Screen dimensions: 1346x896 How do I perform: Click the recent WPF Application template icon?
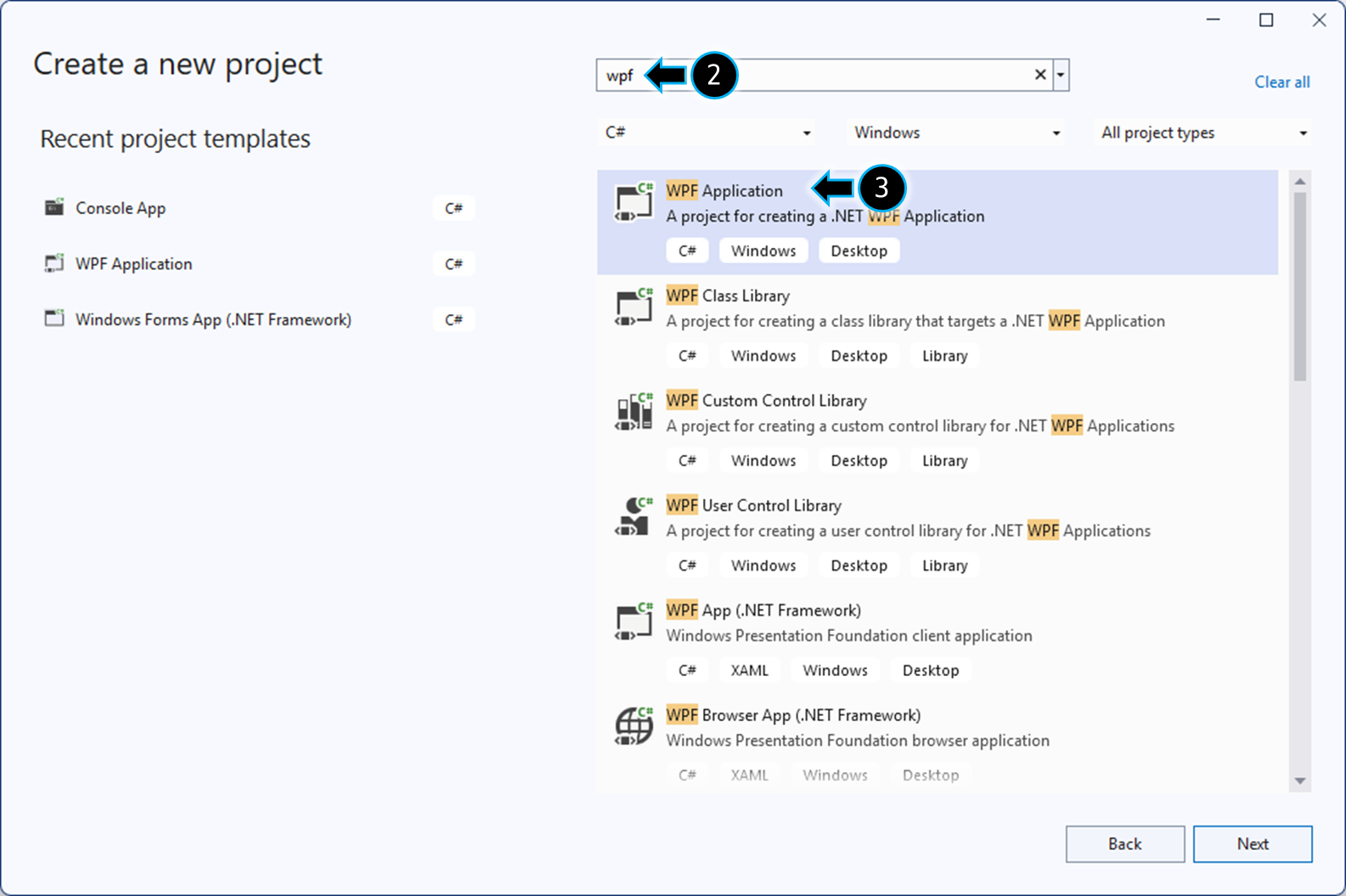coord(54,263)
